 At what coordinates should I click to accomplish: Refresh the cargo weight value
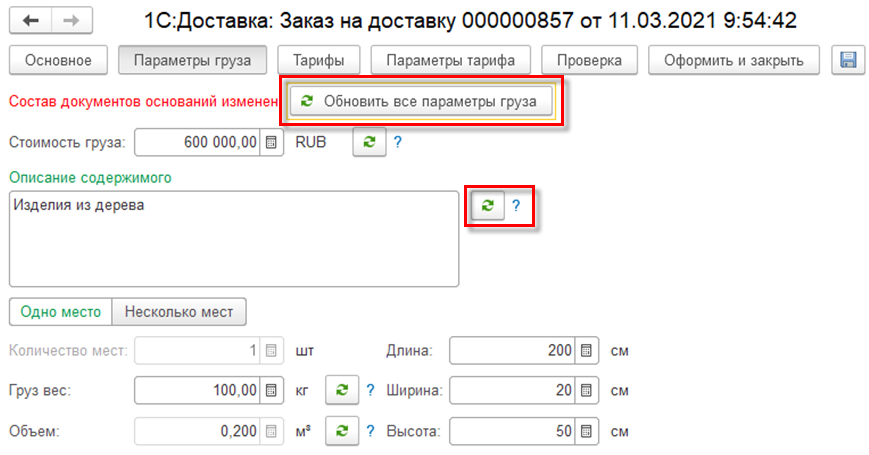(x=342, y=390)
